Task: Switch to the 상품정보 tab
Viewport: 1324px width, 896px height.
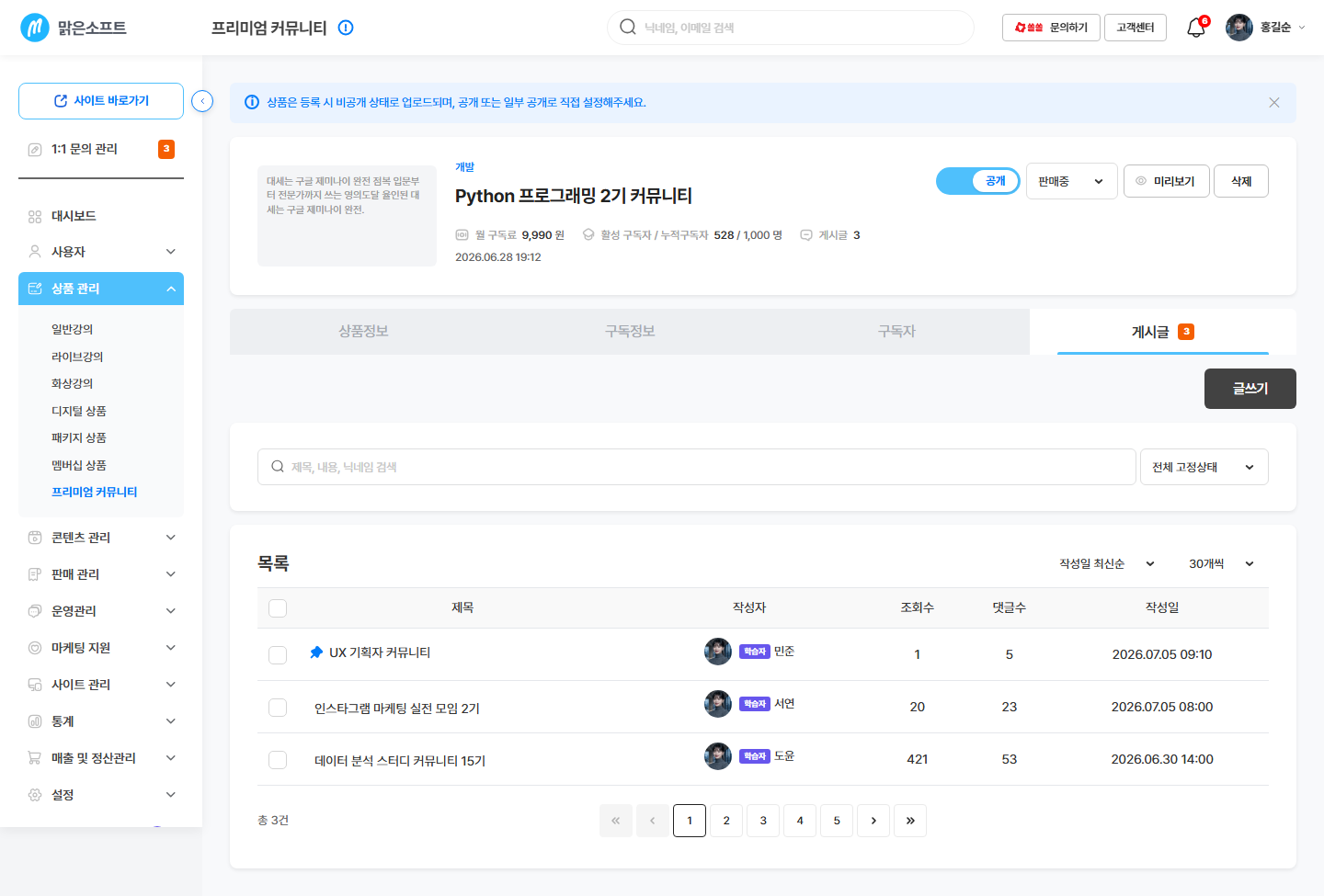Action: [x=363, y=332]
